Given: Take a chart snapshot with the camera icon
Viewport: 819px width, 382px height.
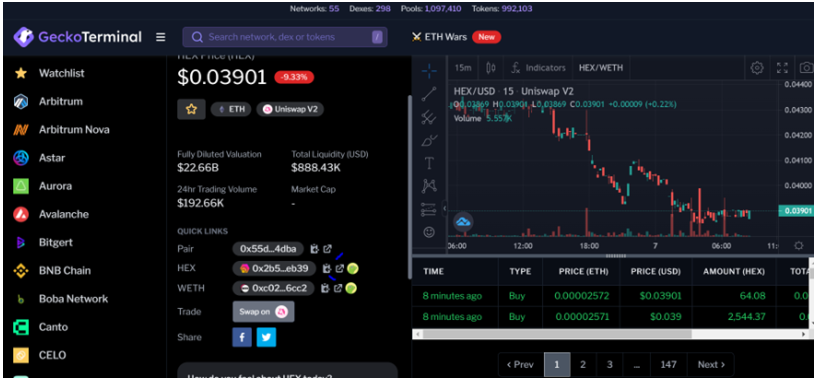Looking at the screenshot, I should click(x=806, y=68).
